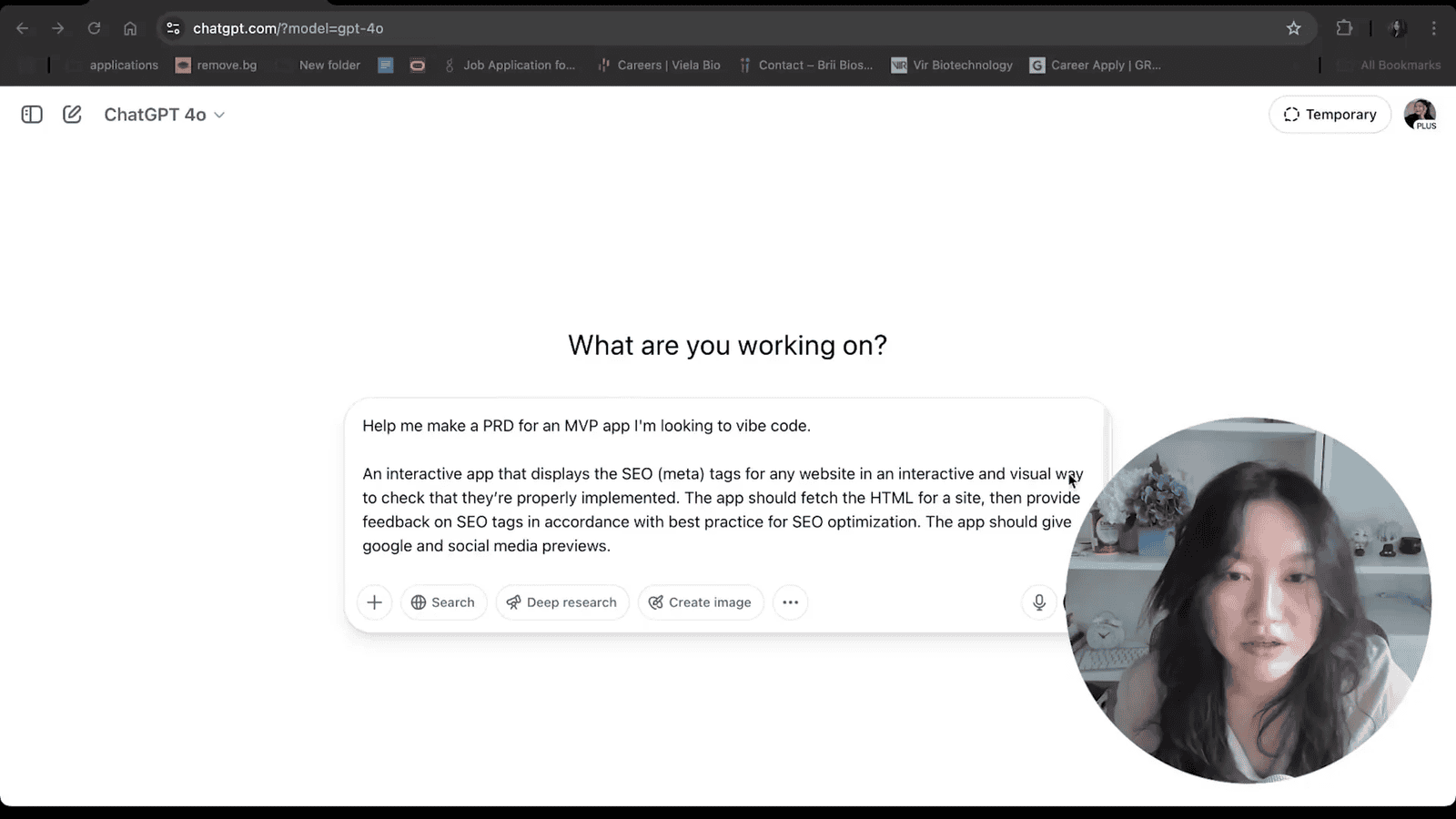Open a new chat with the compose icon
The image size is (1456, 819).
[x=72, y=114]
